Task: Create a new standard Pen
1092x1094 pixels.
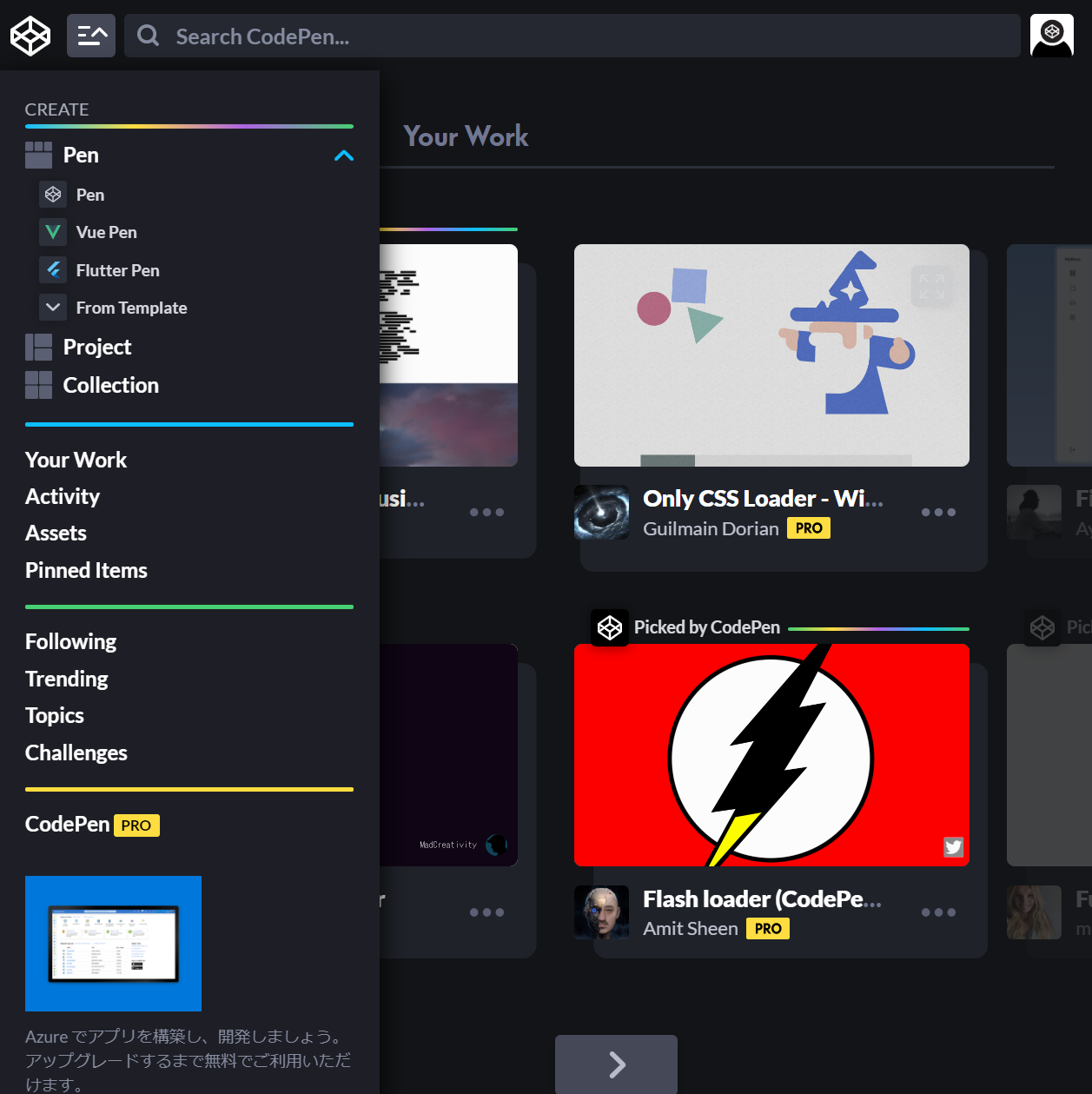Action: [90, 195]
